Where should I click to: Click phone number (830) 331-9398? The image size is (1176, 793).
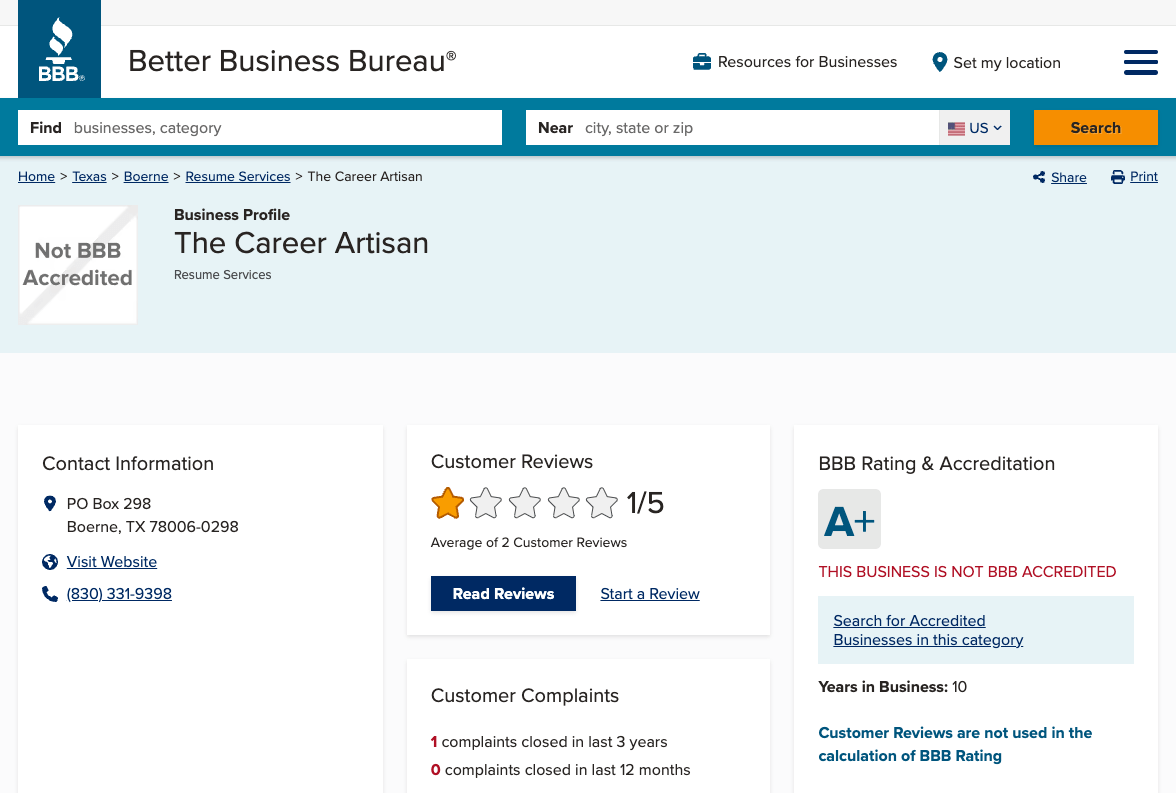coord(119,593)
